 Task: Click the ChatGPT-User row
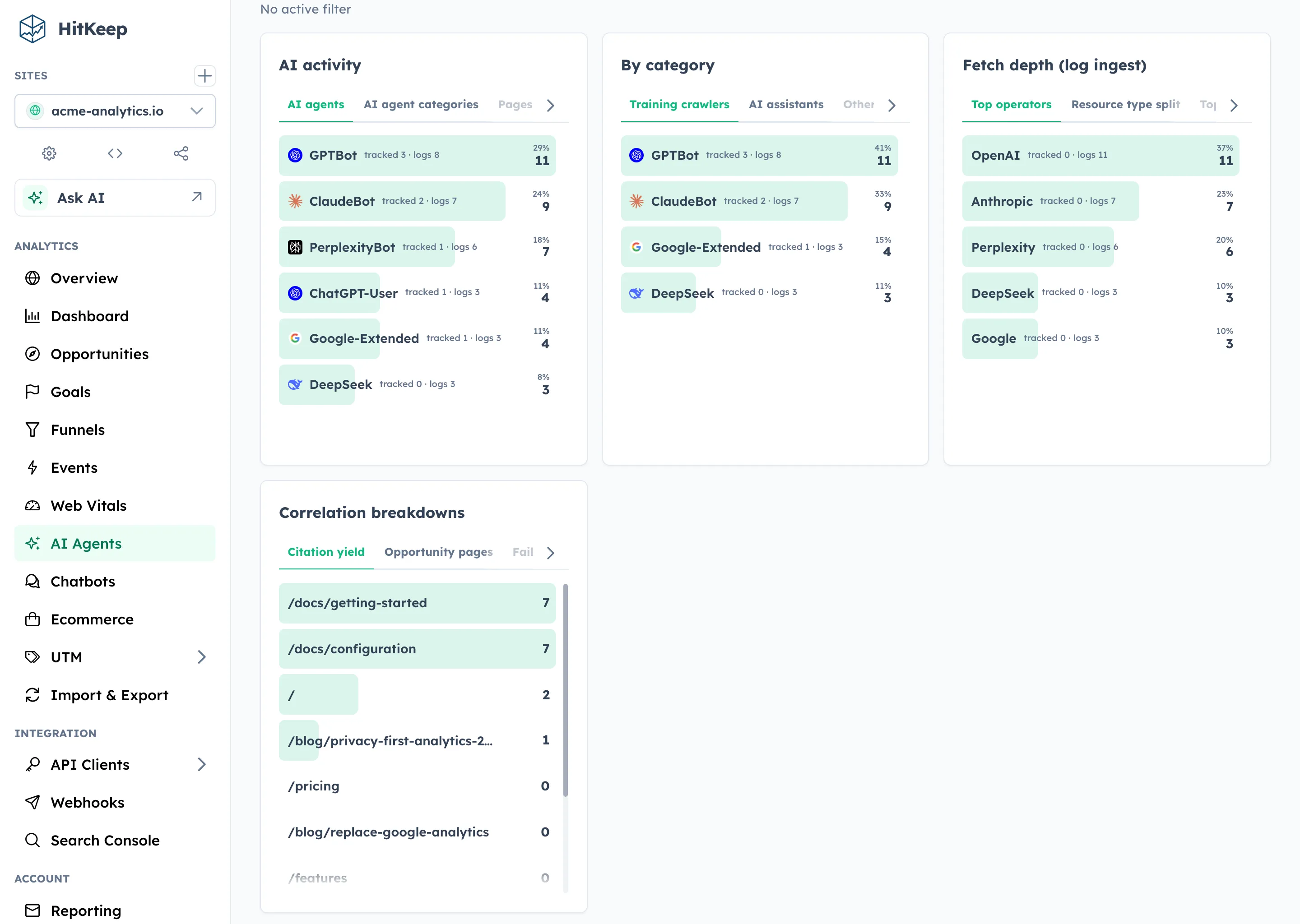[417, 292]
